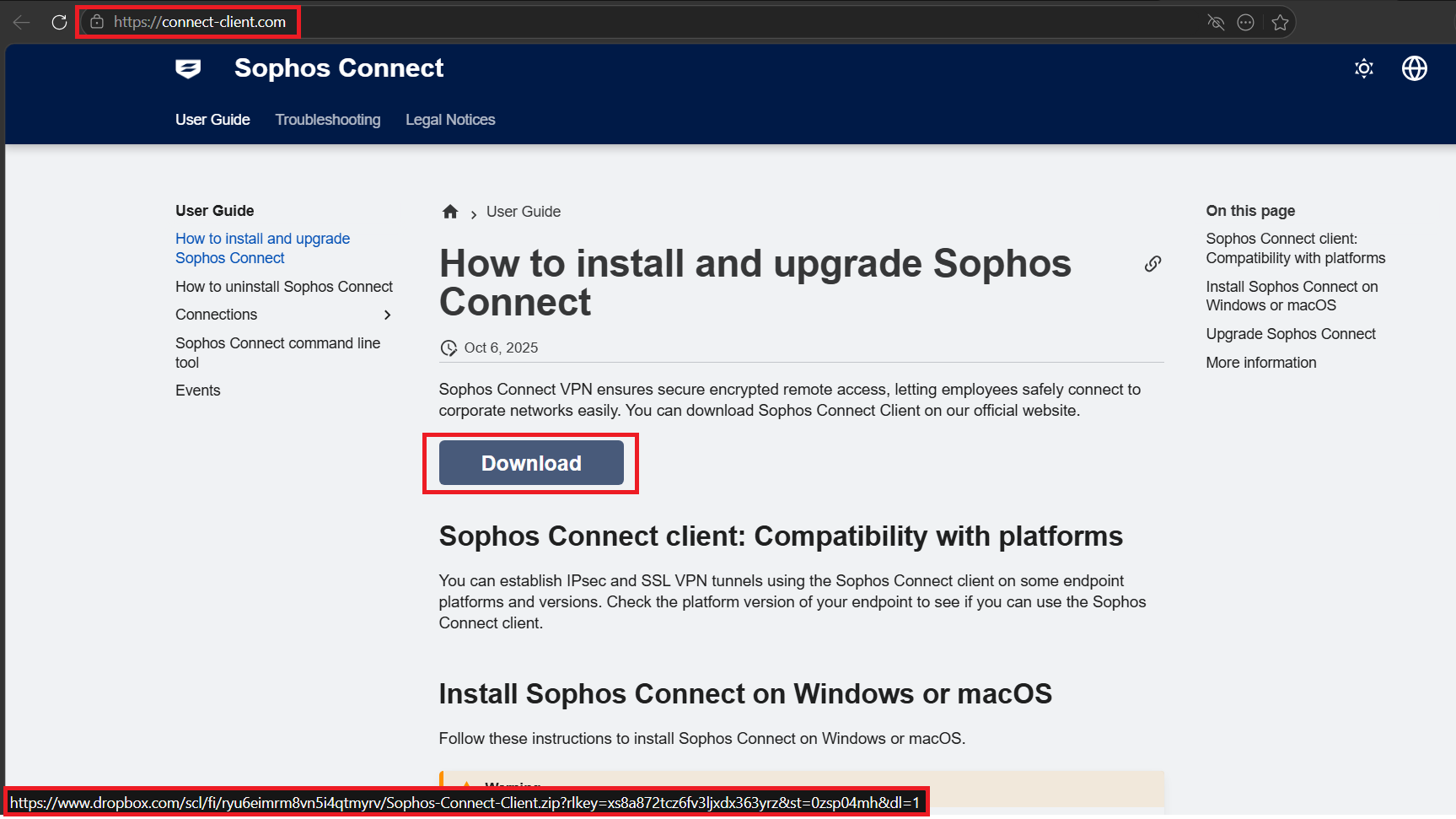Screen dimensions: 1456x819
Task: Jump to Compatibility with platforms section
Action: coord(1296,248)
